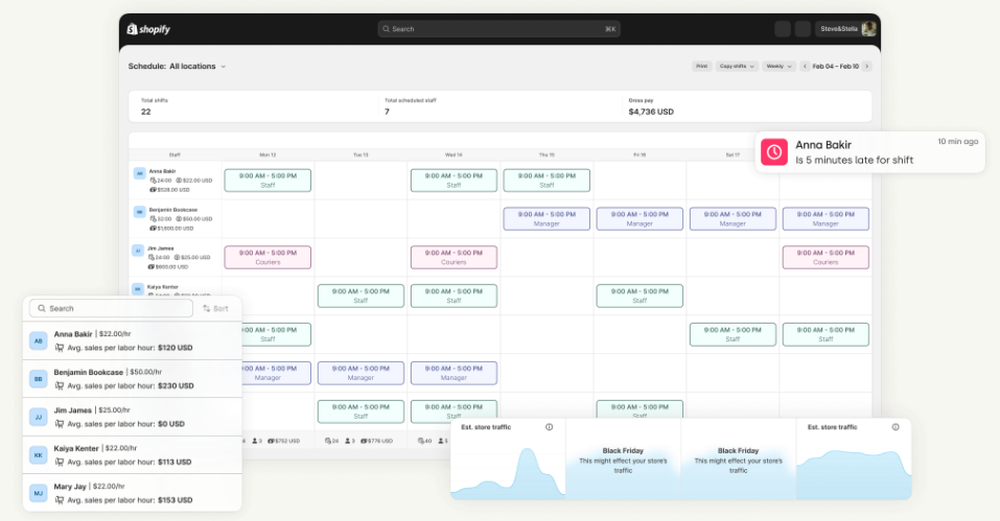The height and width of the screenshot is (521, 1000).
Task: Click the left store traffic chart
Action: (x=508, y=471)
